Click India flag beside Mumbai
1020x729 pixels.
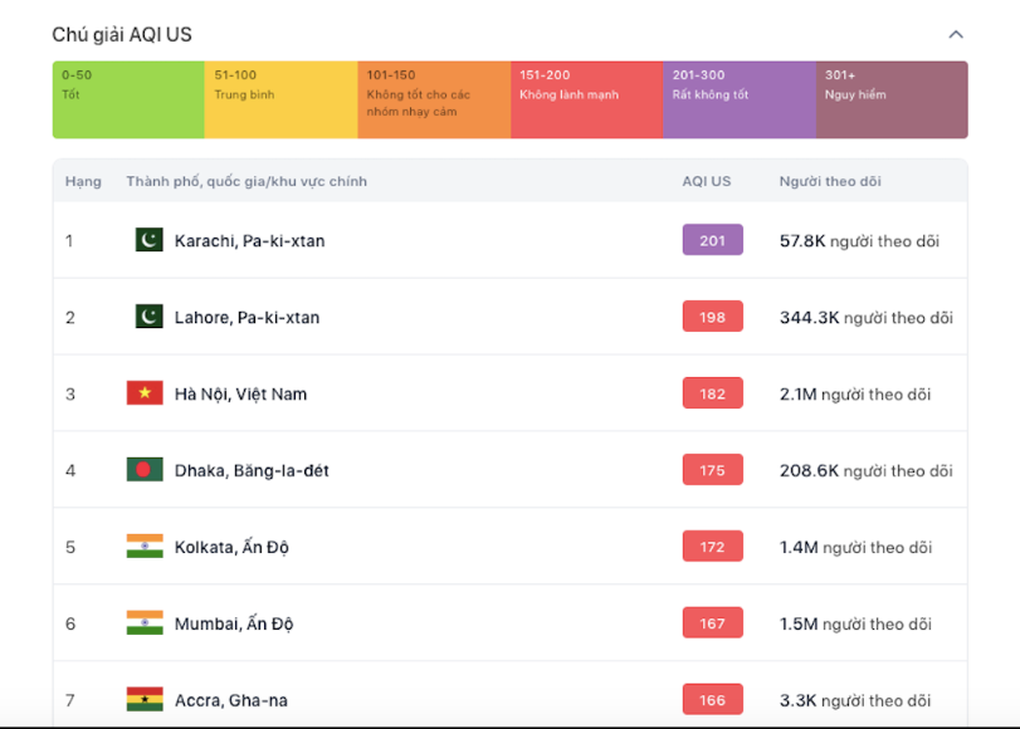tap(145, 623)
